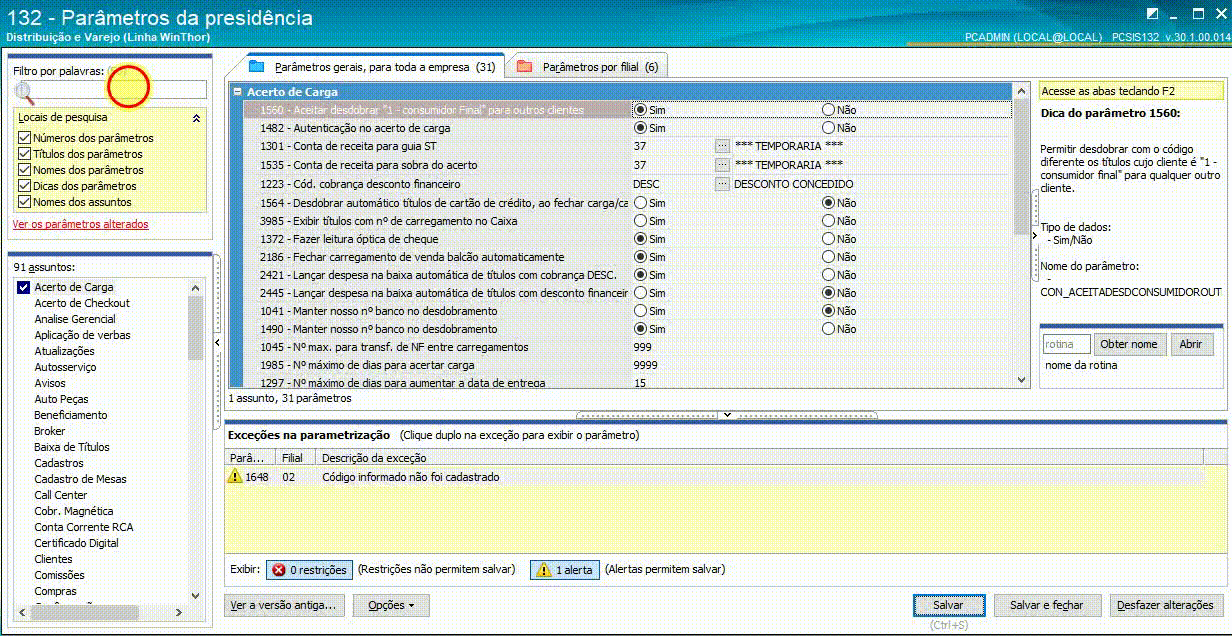This screenshot has width=1232, height=636.
Task: Switch to Parâmetros por filial tab
Action: pos(588,67)
